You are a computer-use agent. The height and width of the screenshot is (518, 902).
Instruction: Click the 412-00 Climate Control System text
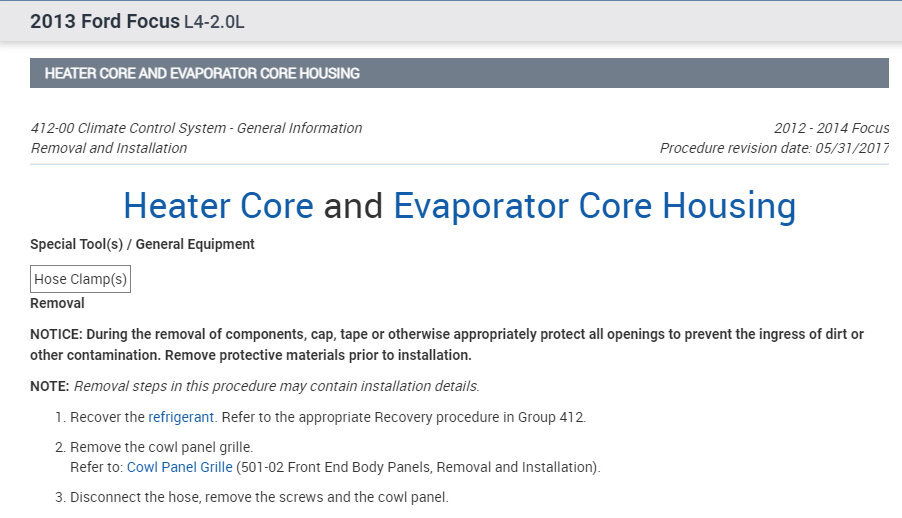click(196, 128)
